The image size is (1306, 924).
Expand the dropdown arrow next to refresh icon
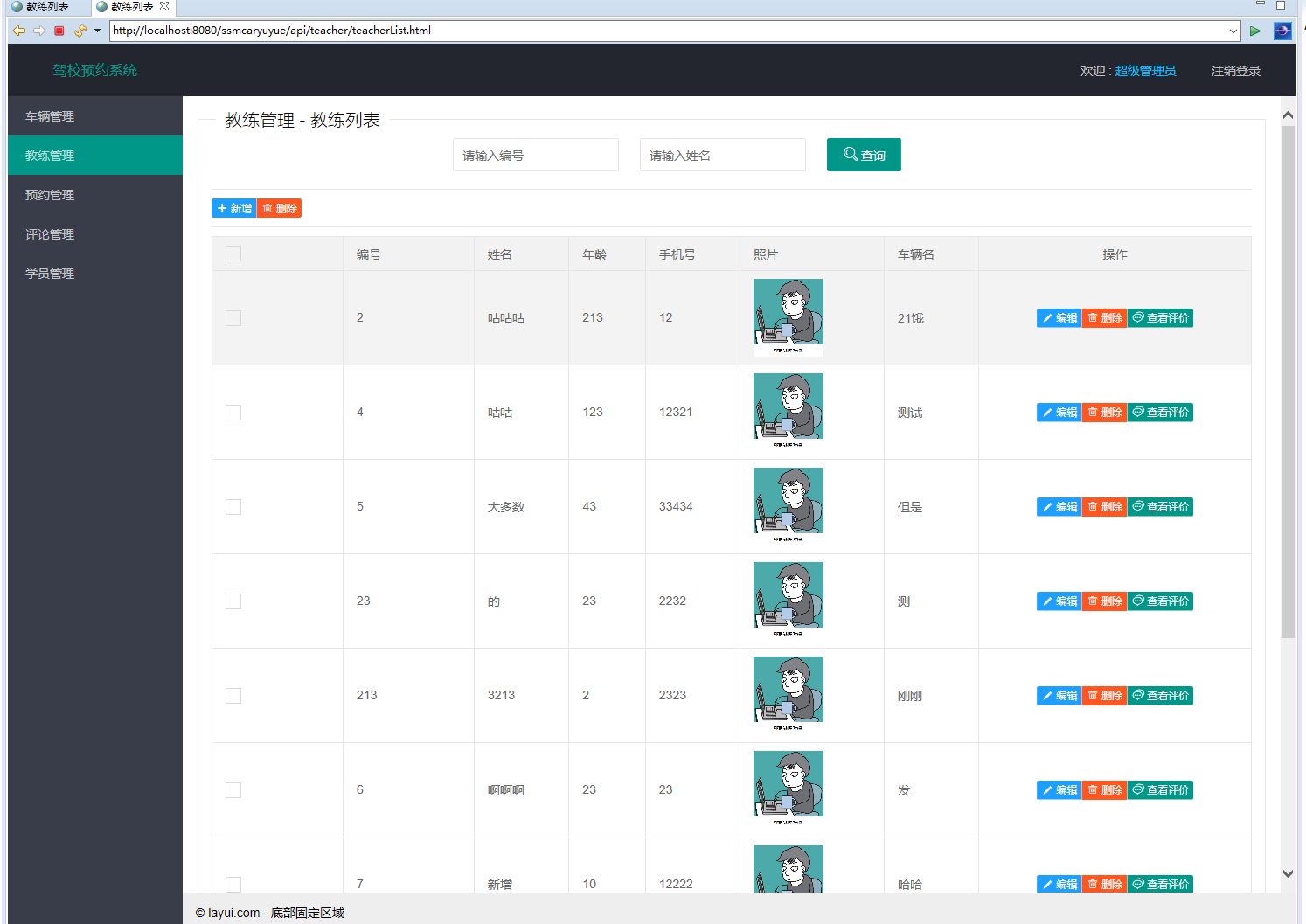[x=97, y=31]
